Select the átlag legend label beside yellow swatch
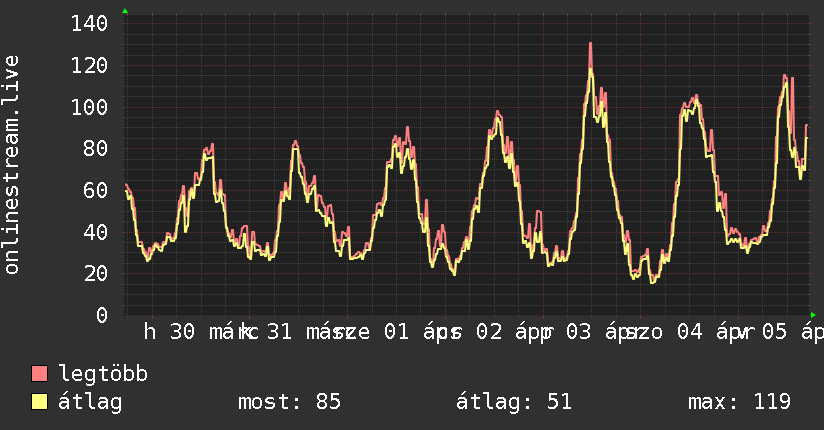The image size is (824, 430). pyautogui.click(x=90, y=402)
